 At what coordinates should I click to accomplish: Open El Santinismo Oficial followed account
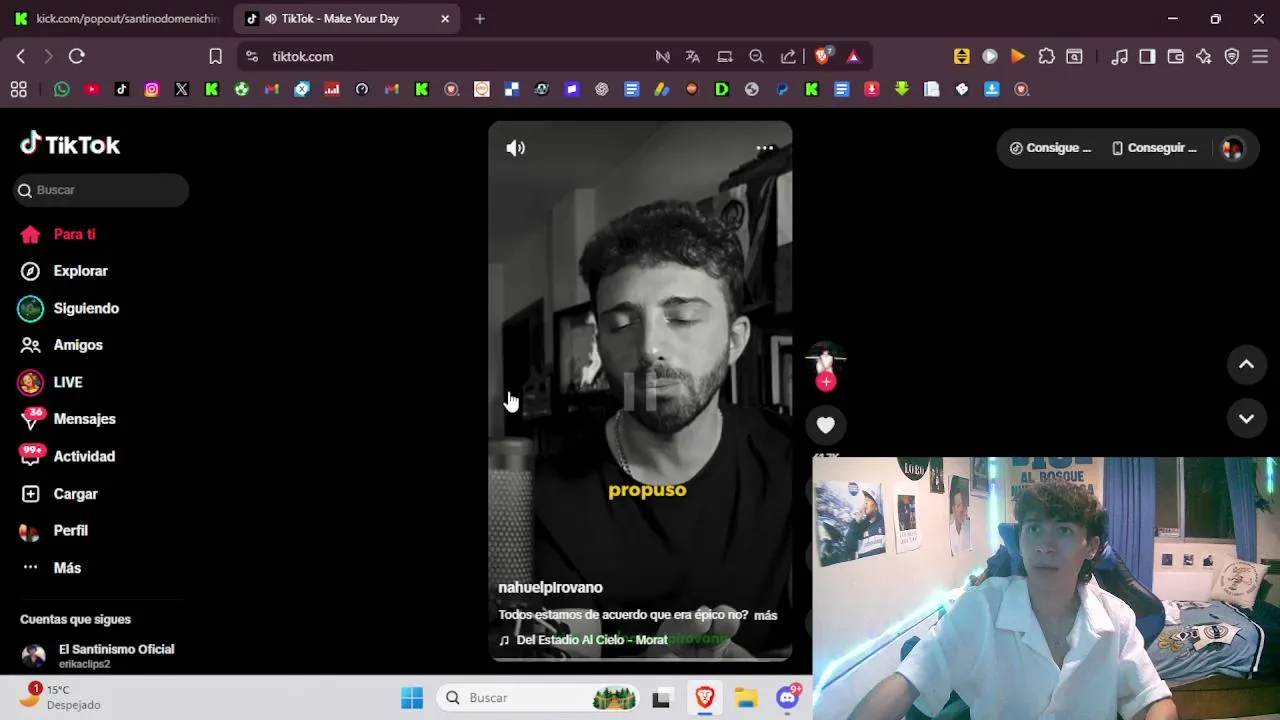[97, 656]
